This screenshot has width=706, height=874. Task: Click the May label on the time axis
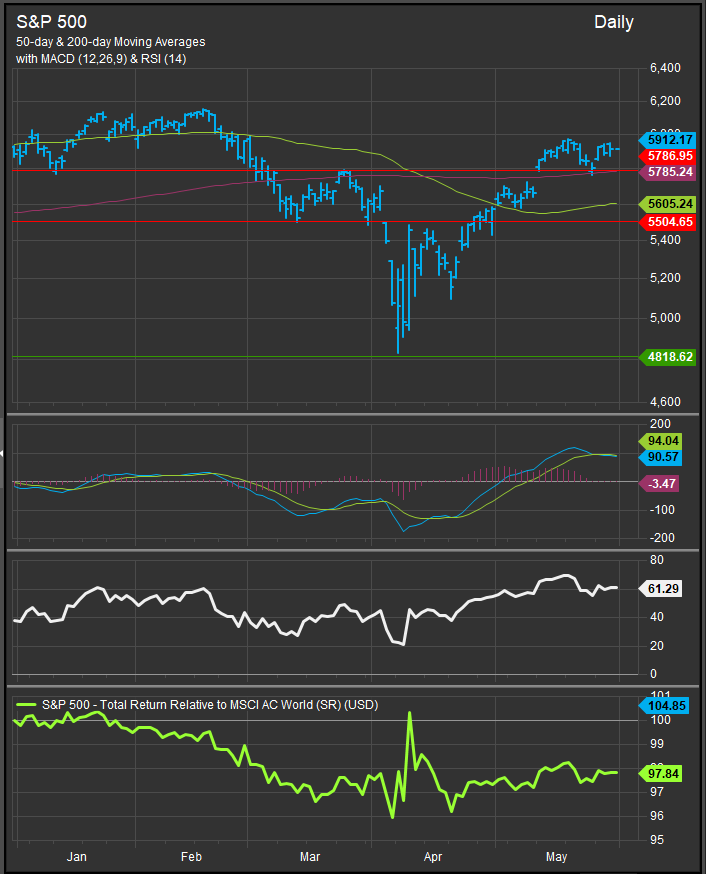pos(556,857)
